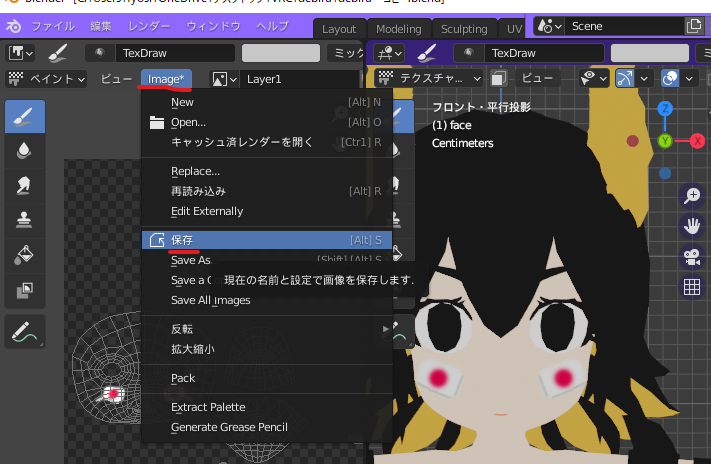Click the X axis on navigation gizmo
The image size is (711, 464).
point(697,141)
